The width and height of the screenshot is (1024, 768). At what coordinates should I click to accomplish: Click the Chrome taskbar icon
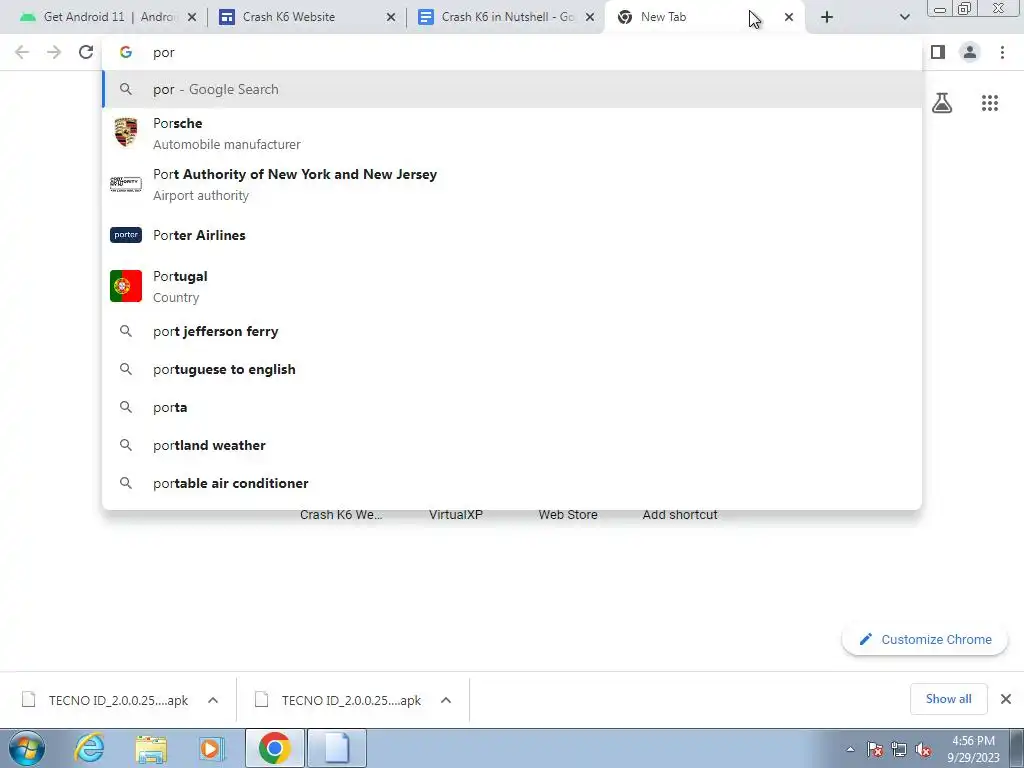coord(274,748)
